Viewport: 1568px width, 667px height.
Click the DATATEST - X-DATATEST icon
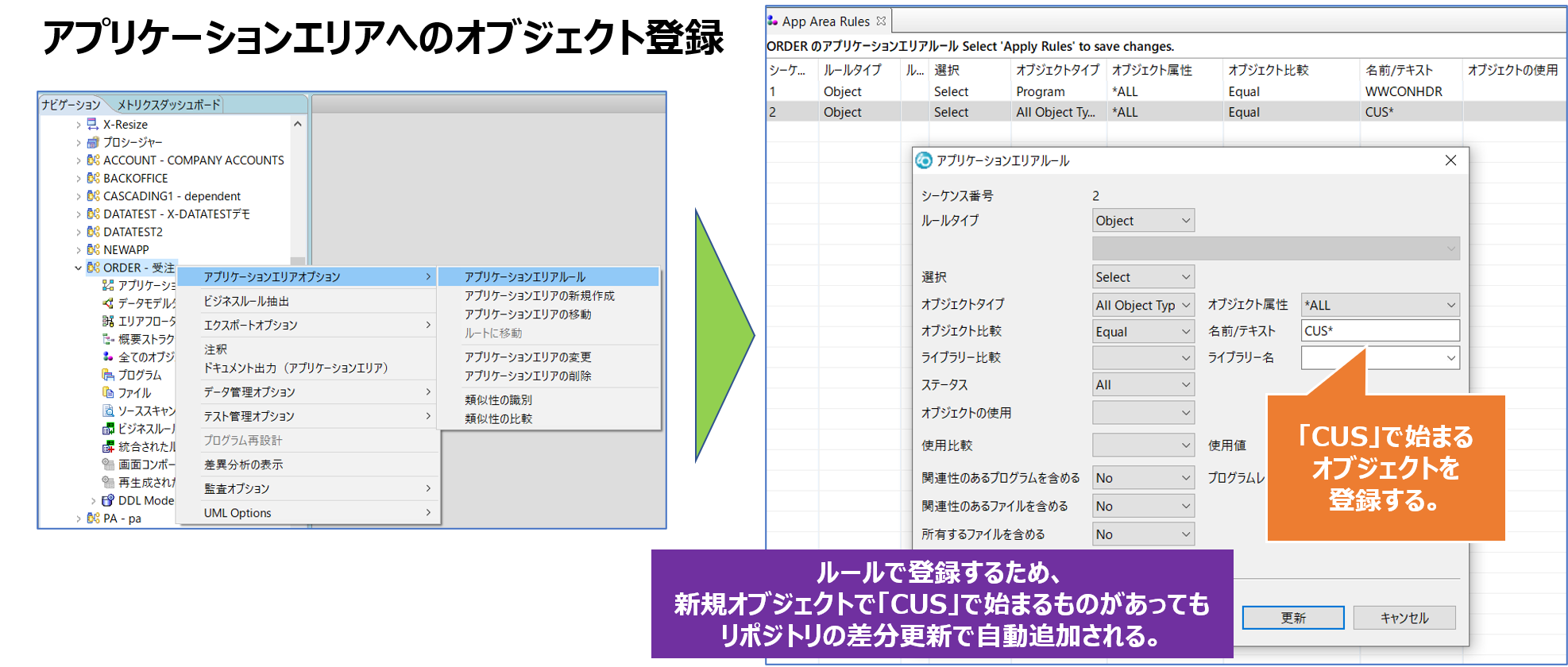click(93, 214)
